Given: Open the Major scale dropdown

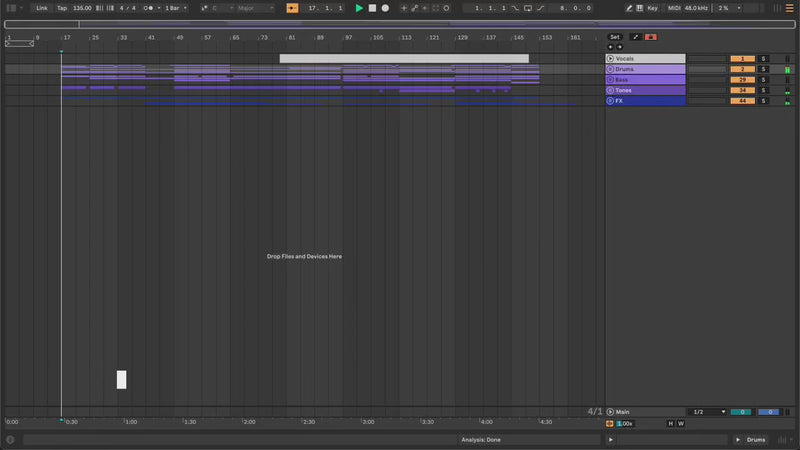Looking at the screenshot, I should (x=253, y=8).
